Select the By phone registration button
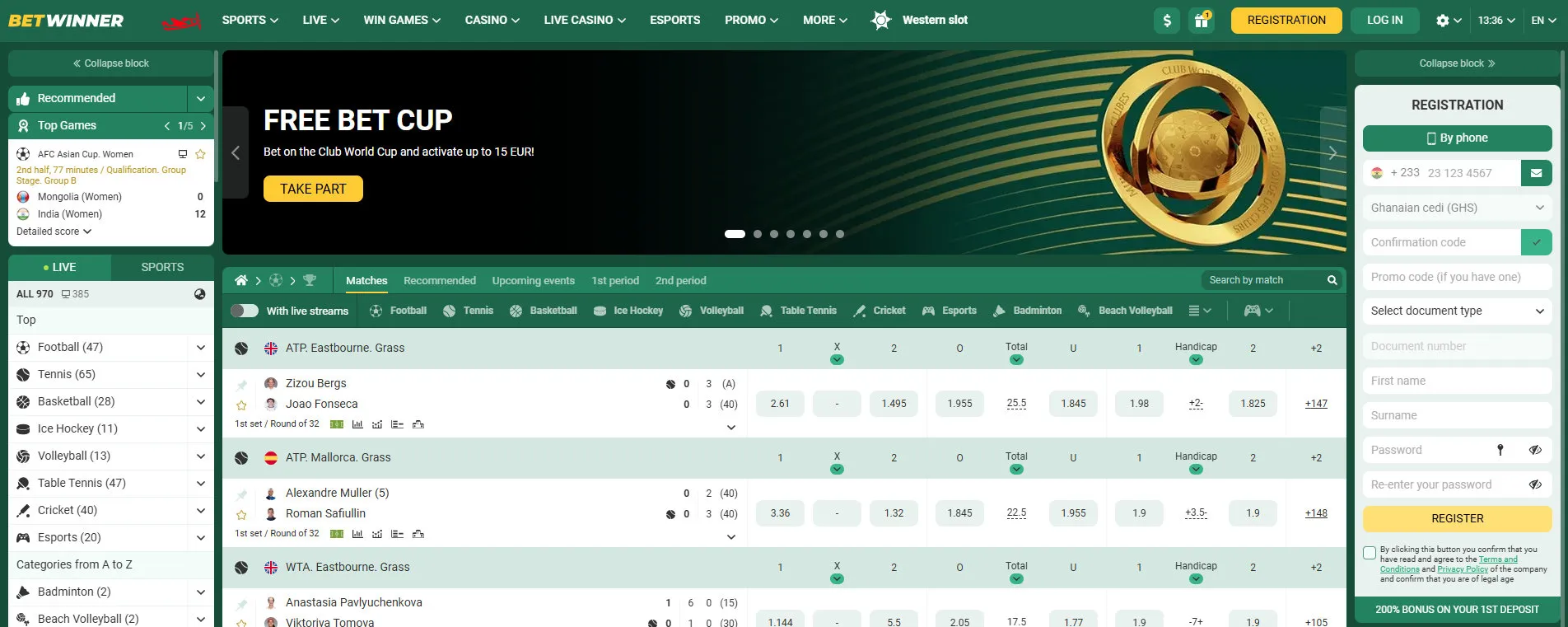This screenshot has height=627, width=1568. [x=1457, y=138]
